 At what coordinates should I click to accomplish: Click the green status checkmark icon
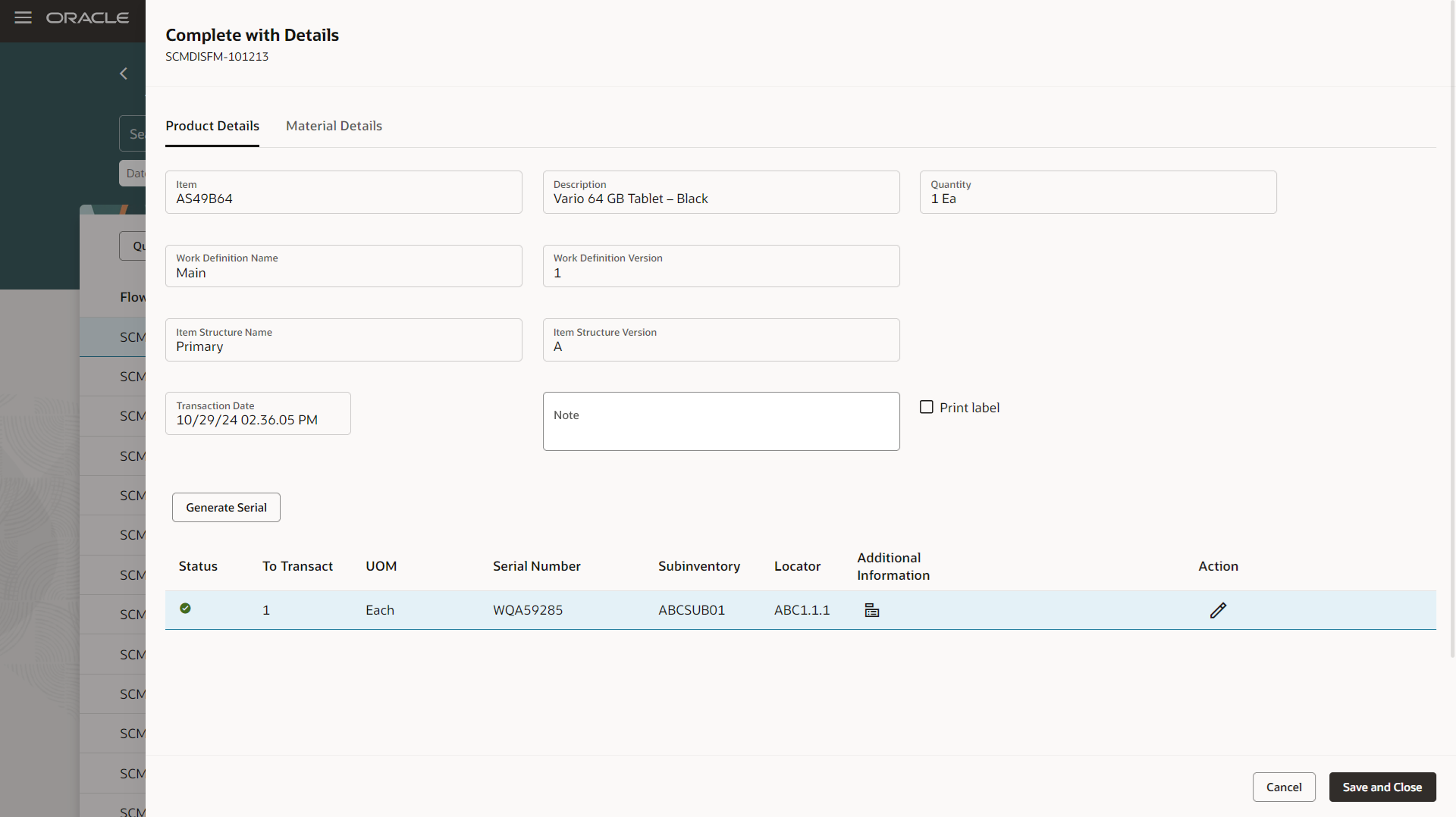click(185, 608)
